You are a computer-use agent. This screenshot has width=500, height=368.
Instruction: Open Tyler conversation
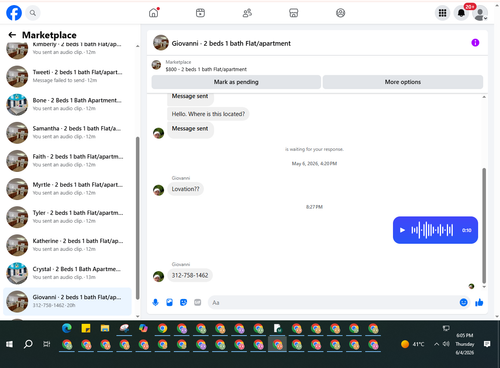[x=67, y=217]
